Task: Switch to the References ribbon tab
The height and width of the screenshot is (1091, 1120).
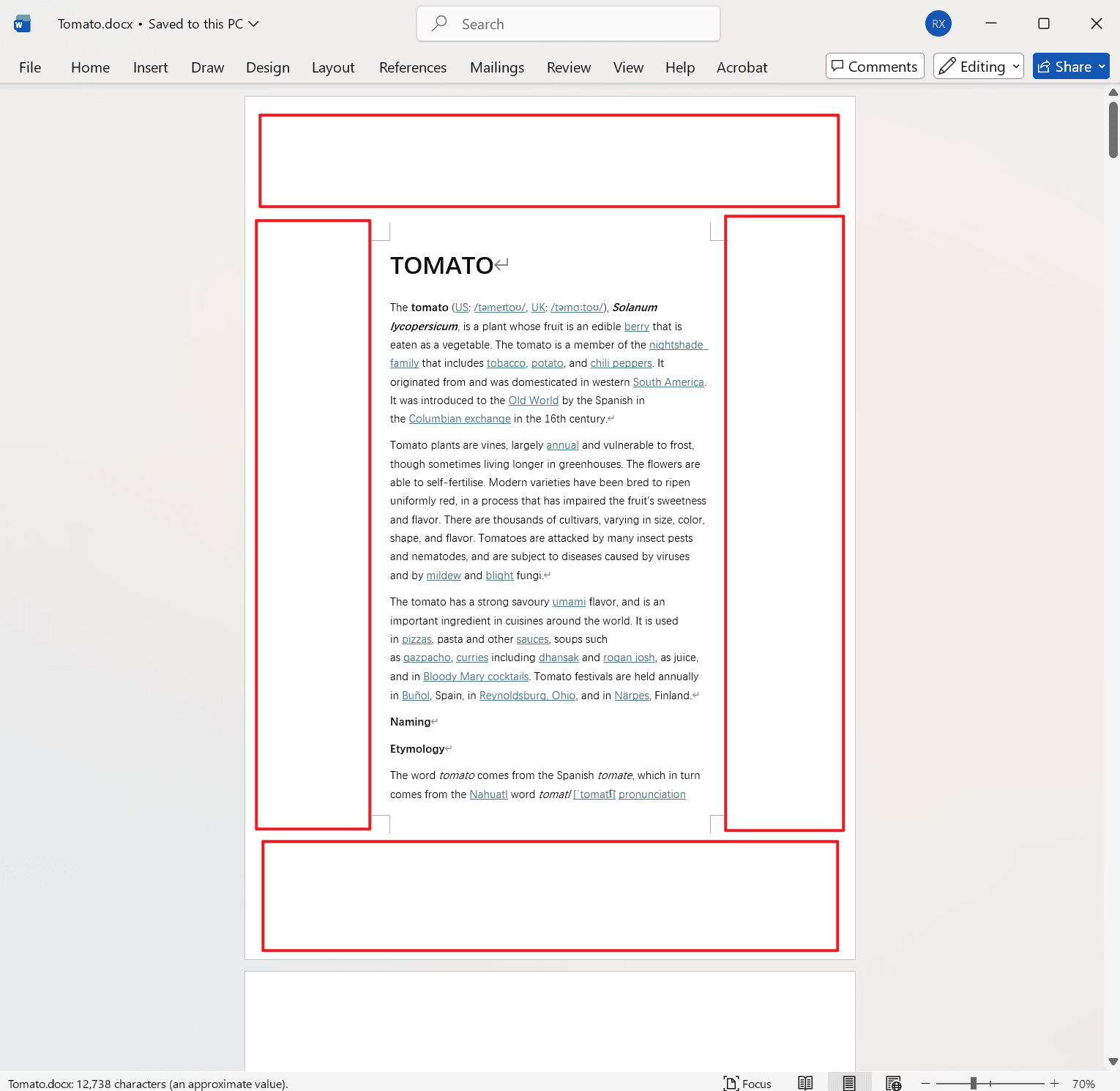Action: pos(412,67)
